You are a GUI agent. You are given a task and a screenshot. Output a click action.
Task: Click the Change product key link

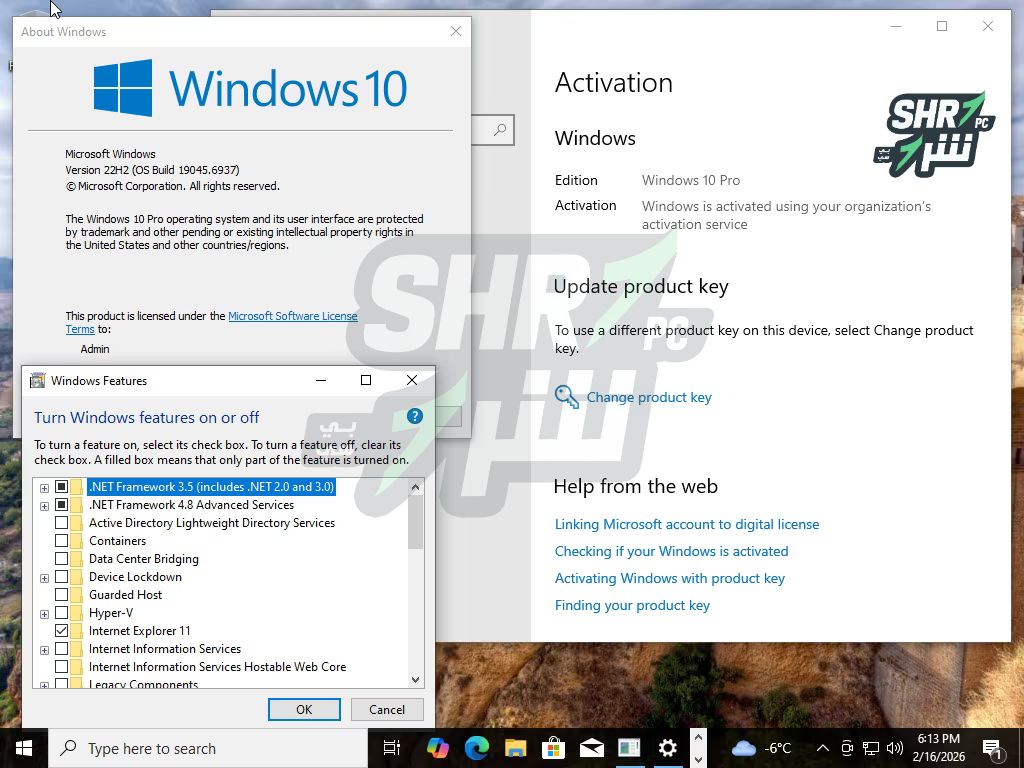point(649,397)
